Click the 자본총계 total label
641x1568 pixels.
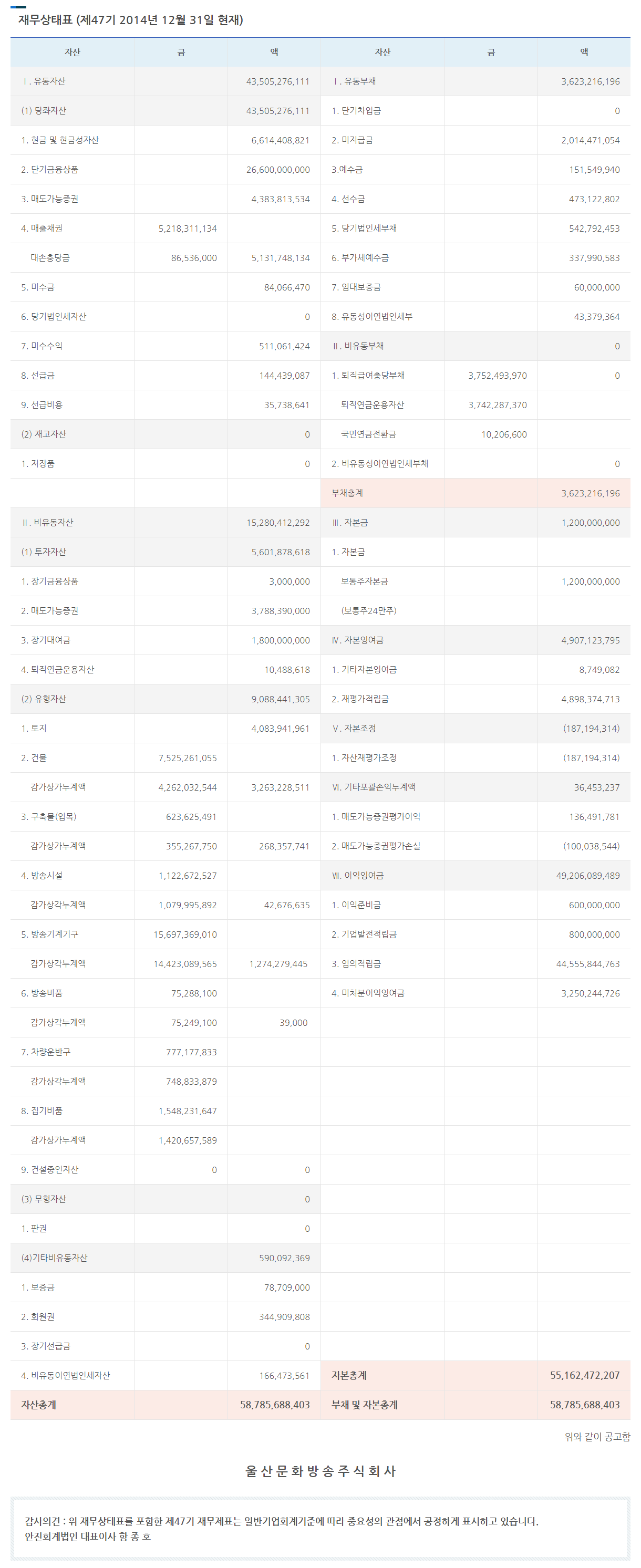click(349, 1375)
